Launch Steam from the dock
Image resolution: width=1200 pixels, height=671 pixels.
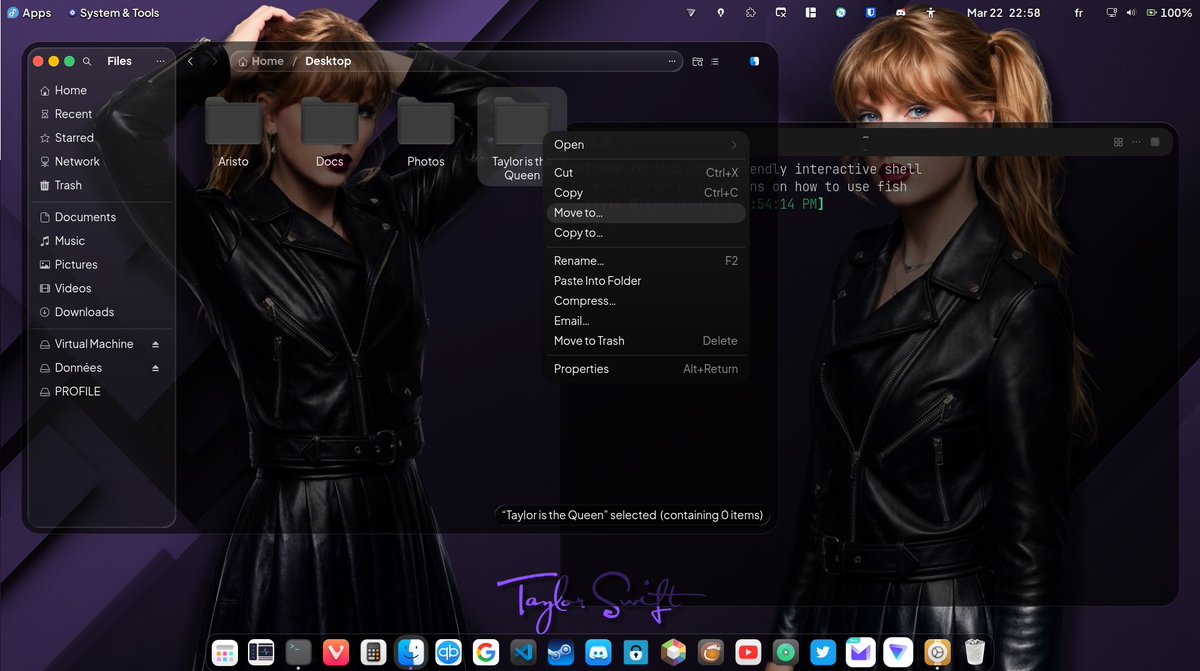[560, 652]
